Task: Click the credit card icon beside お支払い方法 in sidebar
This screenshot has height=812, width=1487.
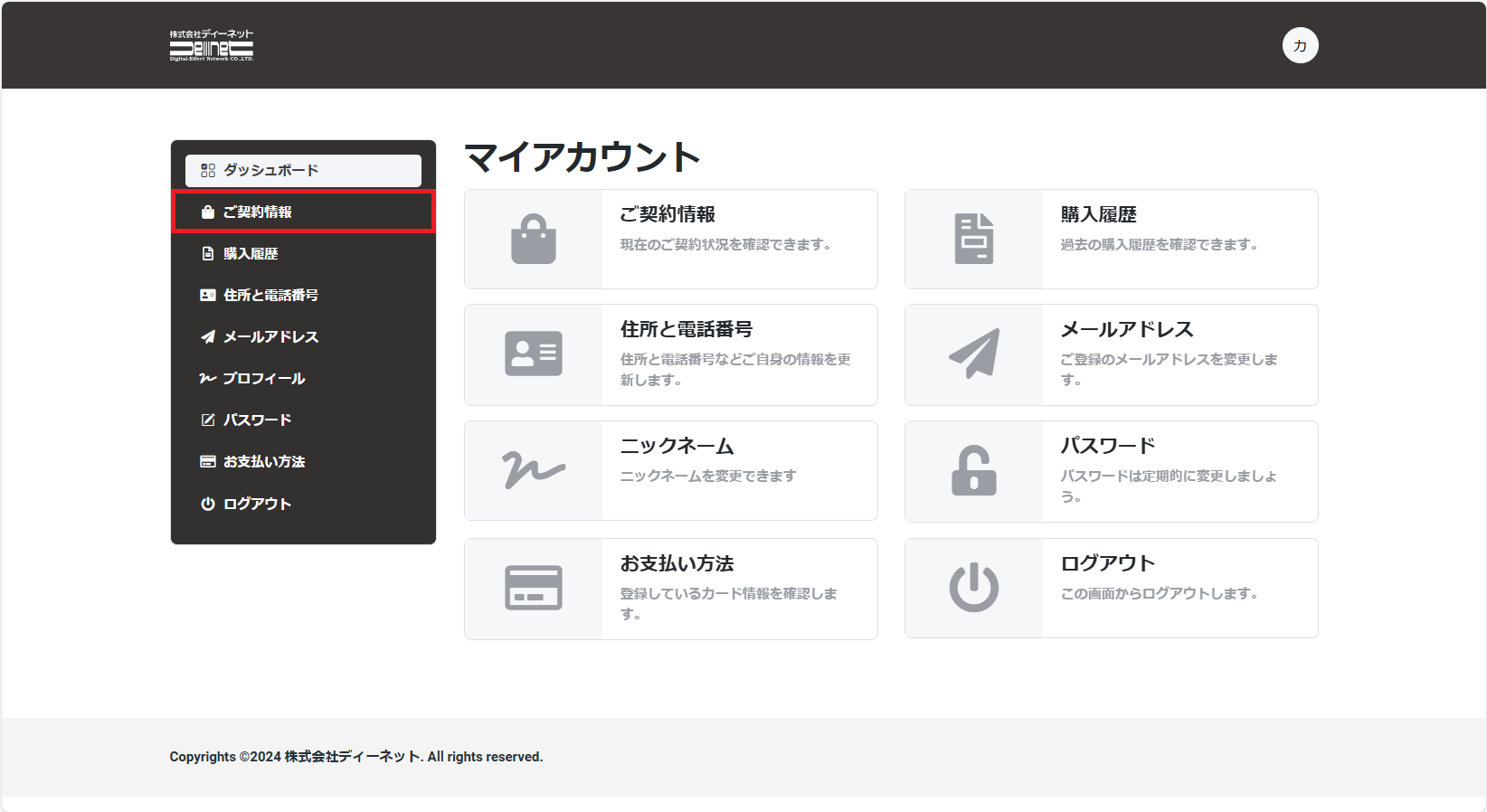Action: click(x=208, y=461)
